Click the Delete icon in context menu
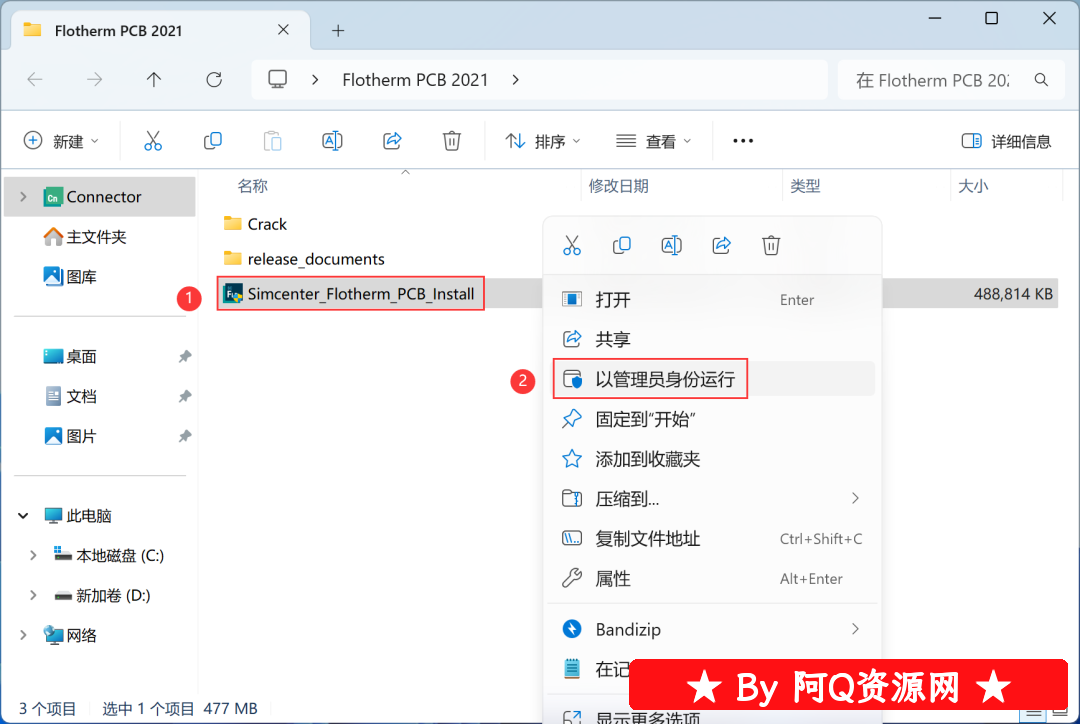 [771, 245]
